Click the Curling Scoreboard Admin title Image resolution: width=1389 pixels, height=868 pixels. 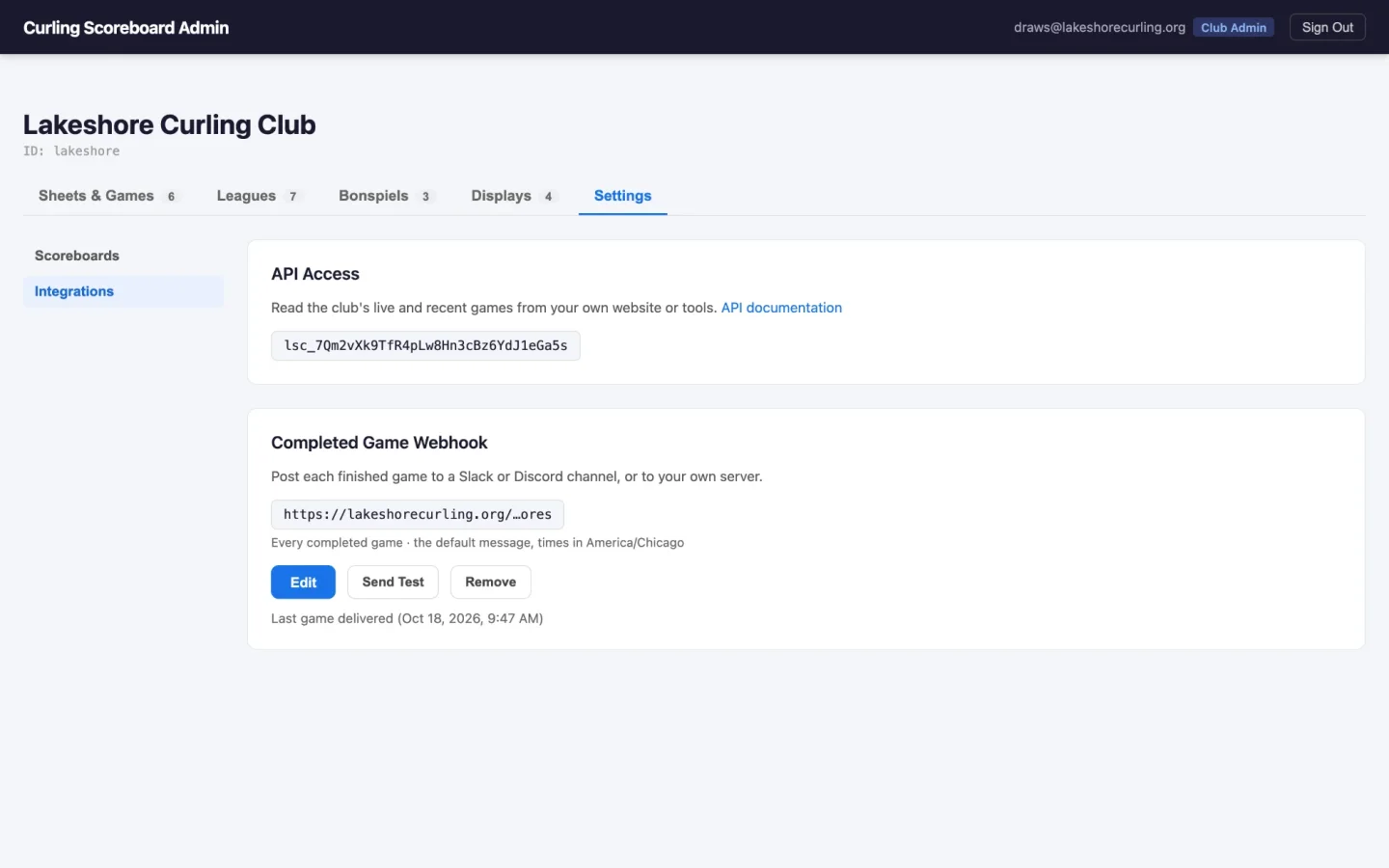(x=126, y=27)
